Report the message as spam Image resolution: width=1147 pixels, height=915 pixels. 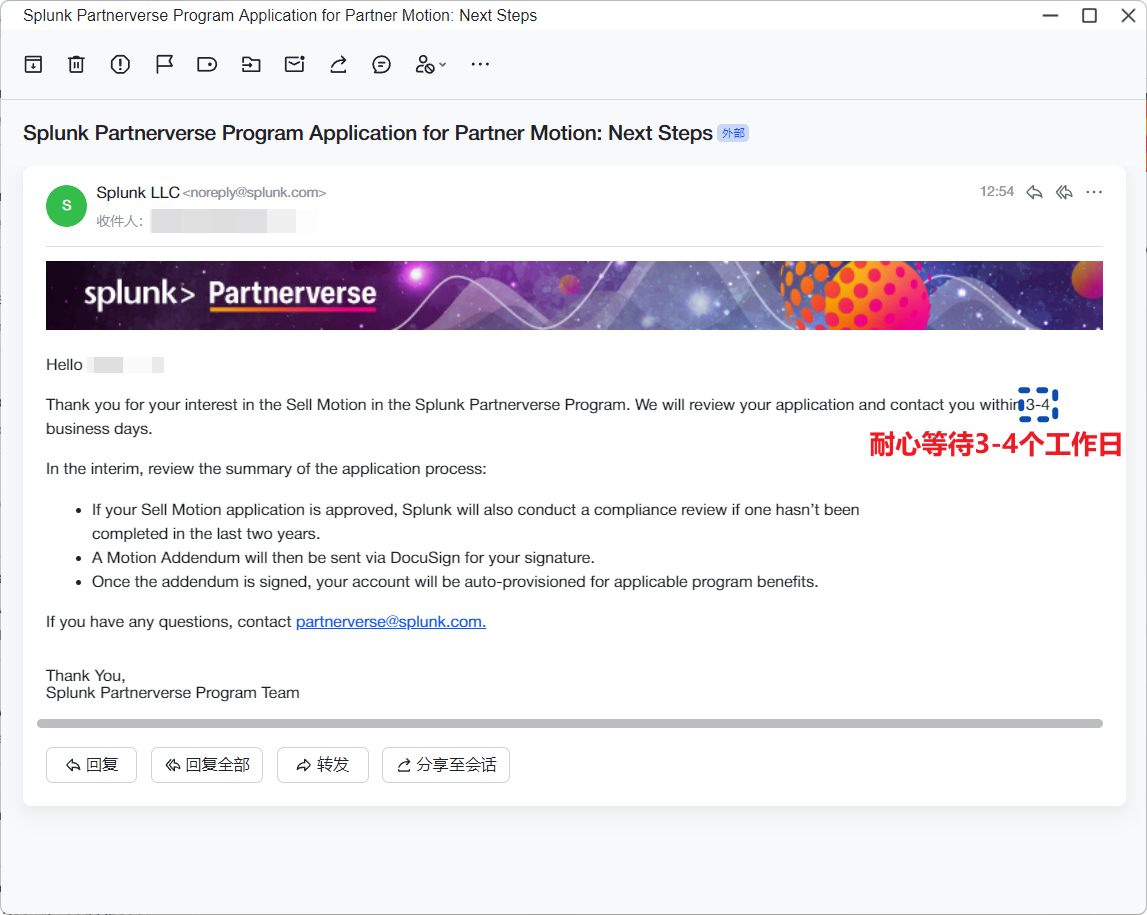(120, 64)
